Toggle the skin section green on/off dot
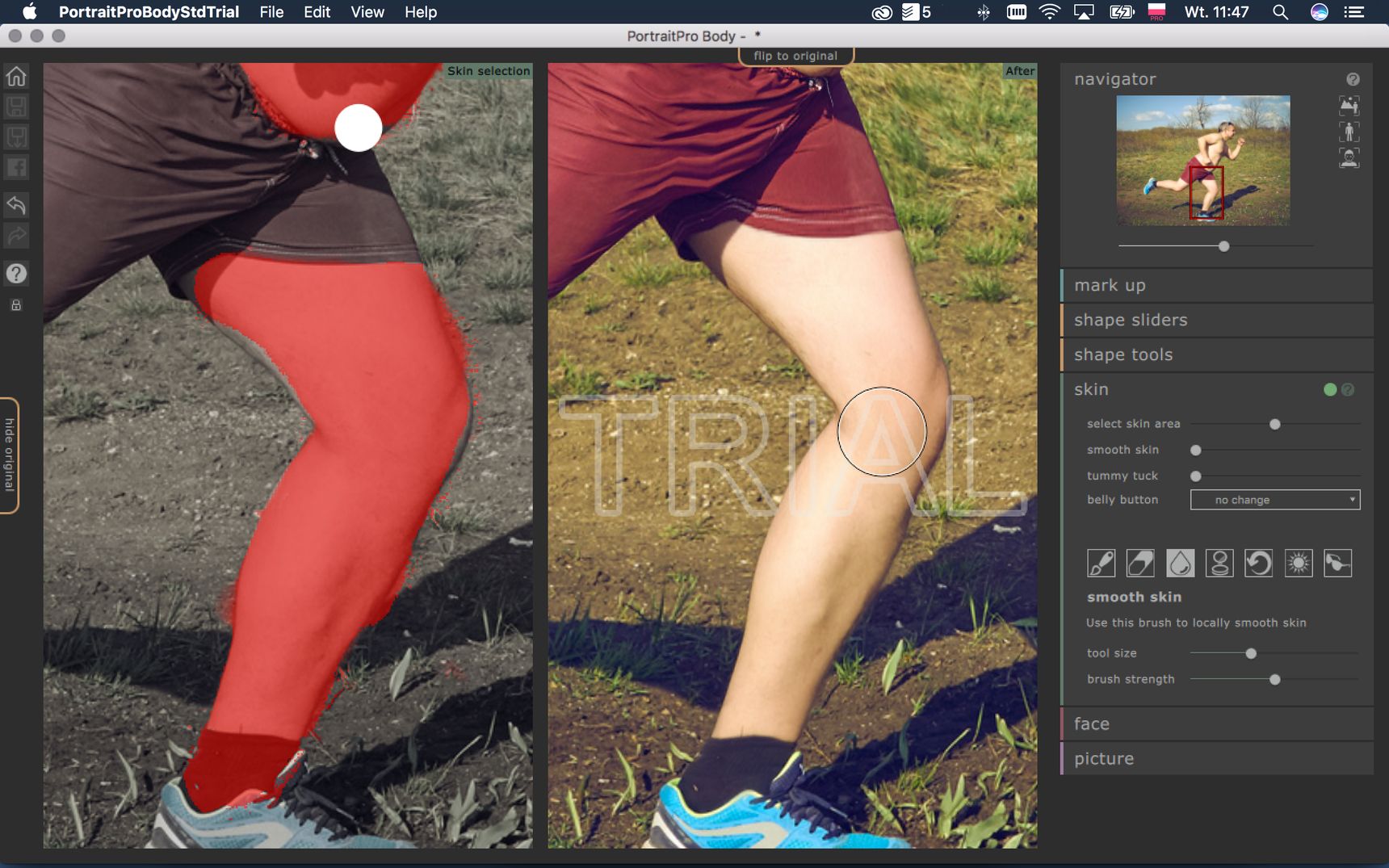 1330,389
